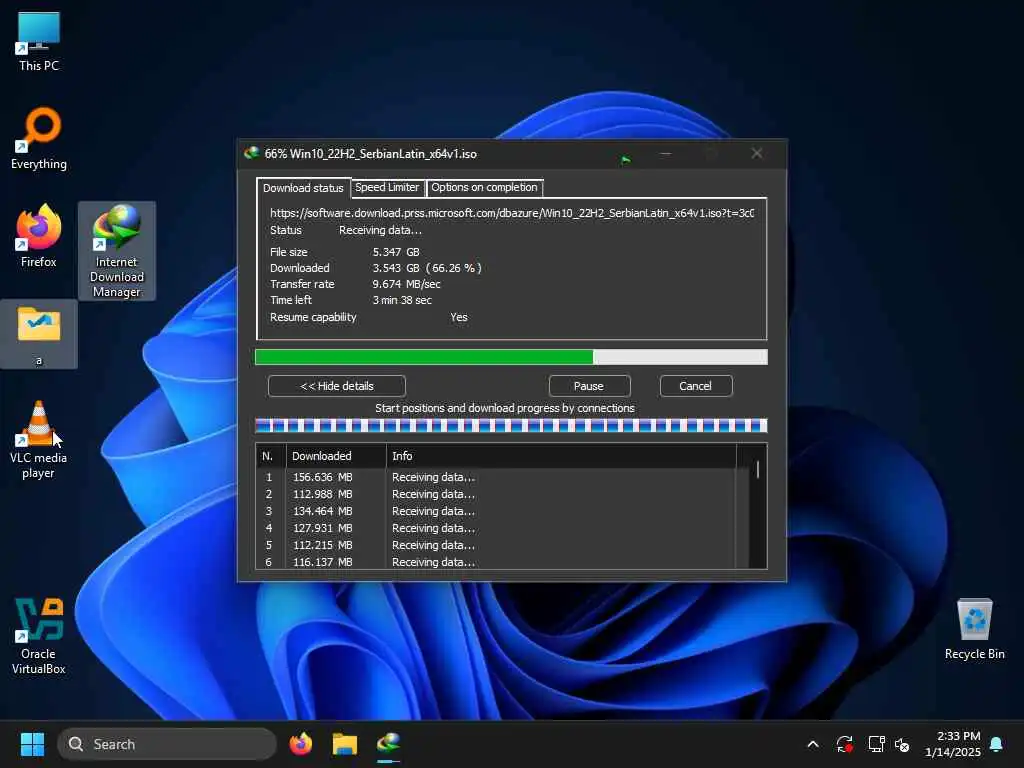The height and width of the screenshot is (768, 1024).
Task: Select Internet Download Manager desktop shortcut
Action: pos(117,251)
